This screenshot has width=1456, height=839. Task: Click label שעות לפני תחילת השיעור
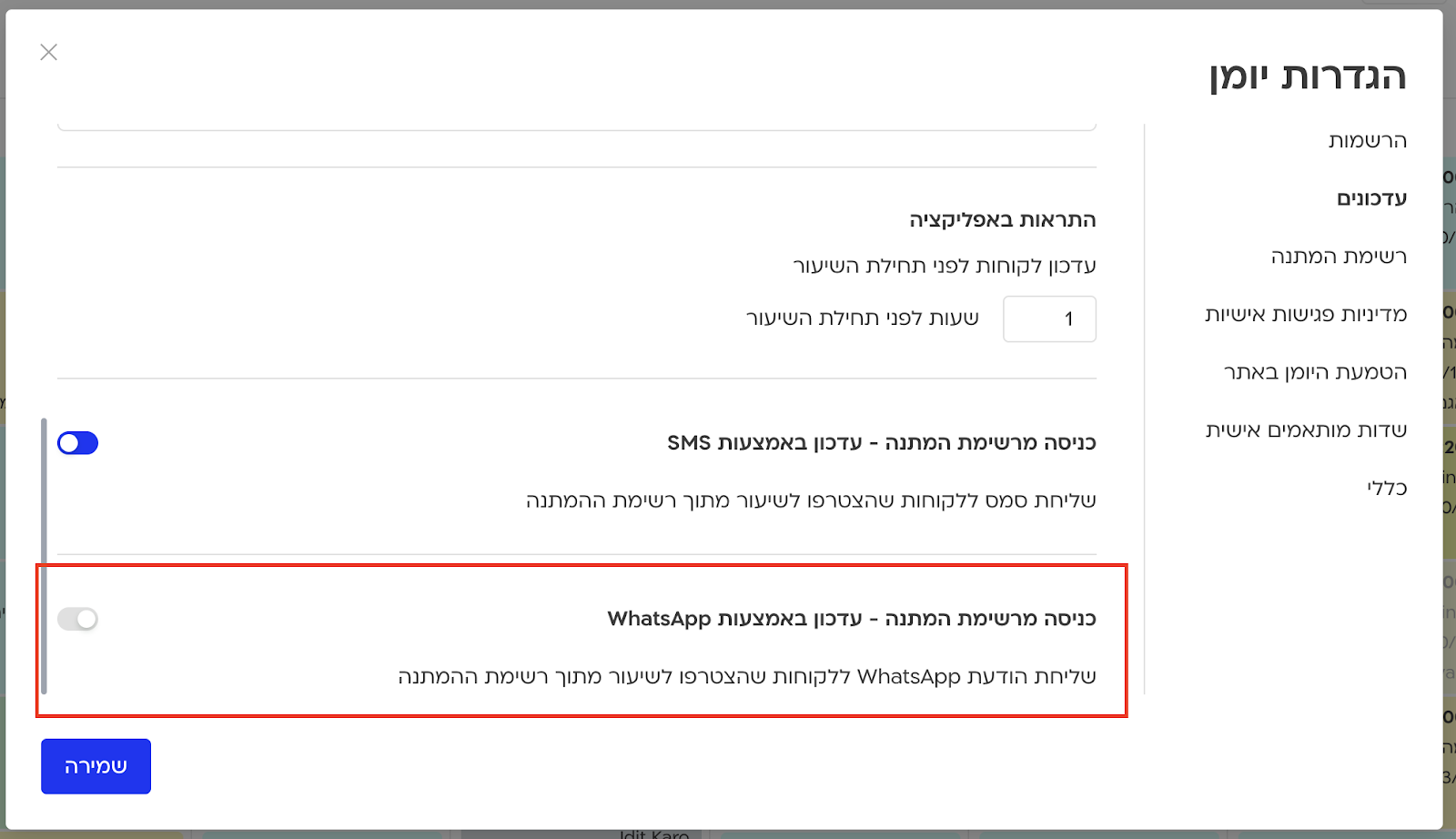[863, 318]
